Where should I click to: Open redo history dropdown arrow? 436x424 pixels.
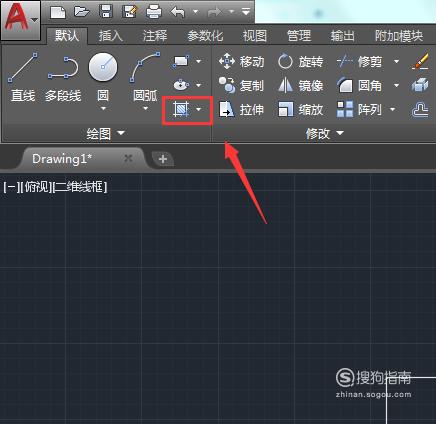coord(231,12)
